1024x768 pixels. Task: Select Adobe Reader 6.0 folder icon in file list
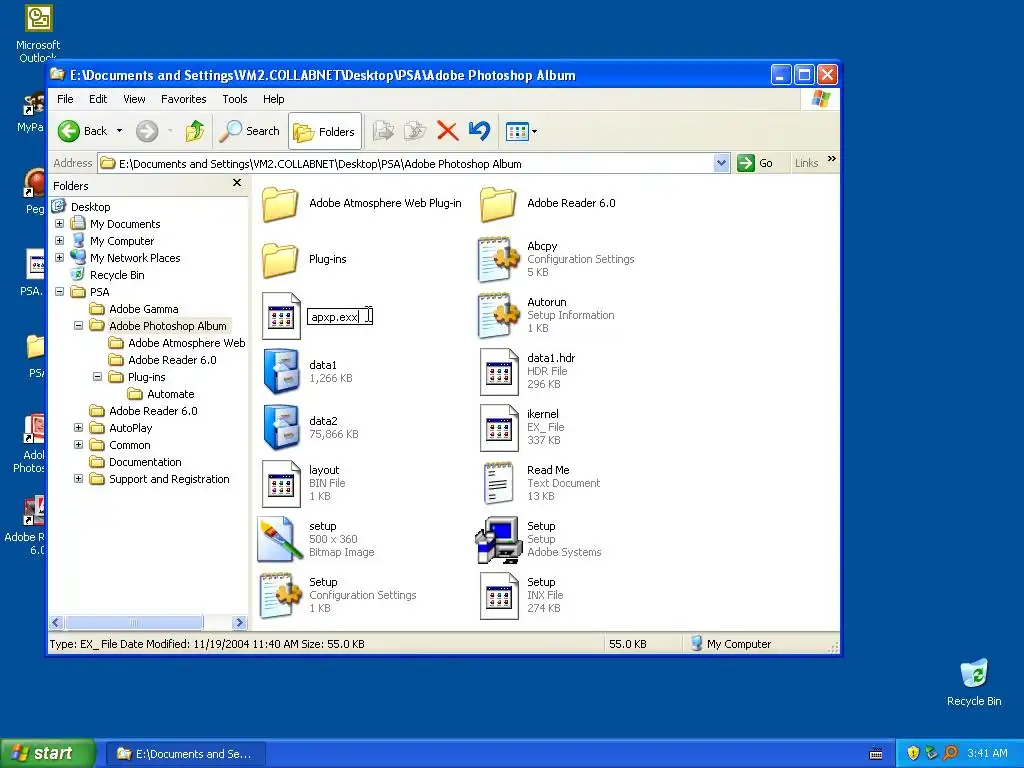point(499,204)
